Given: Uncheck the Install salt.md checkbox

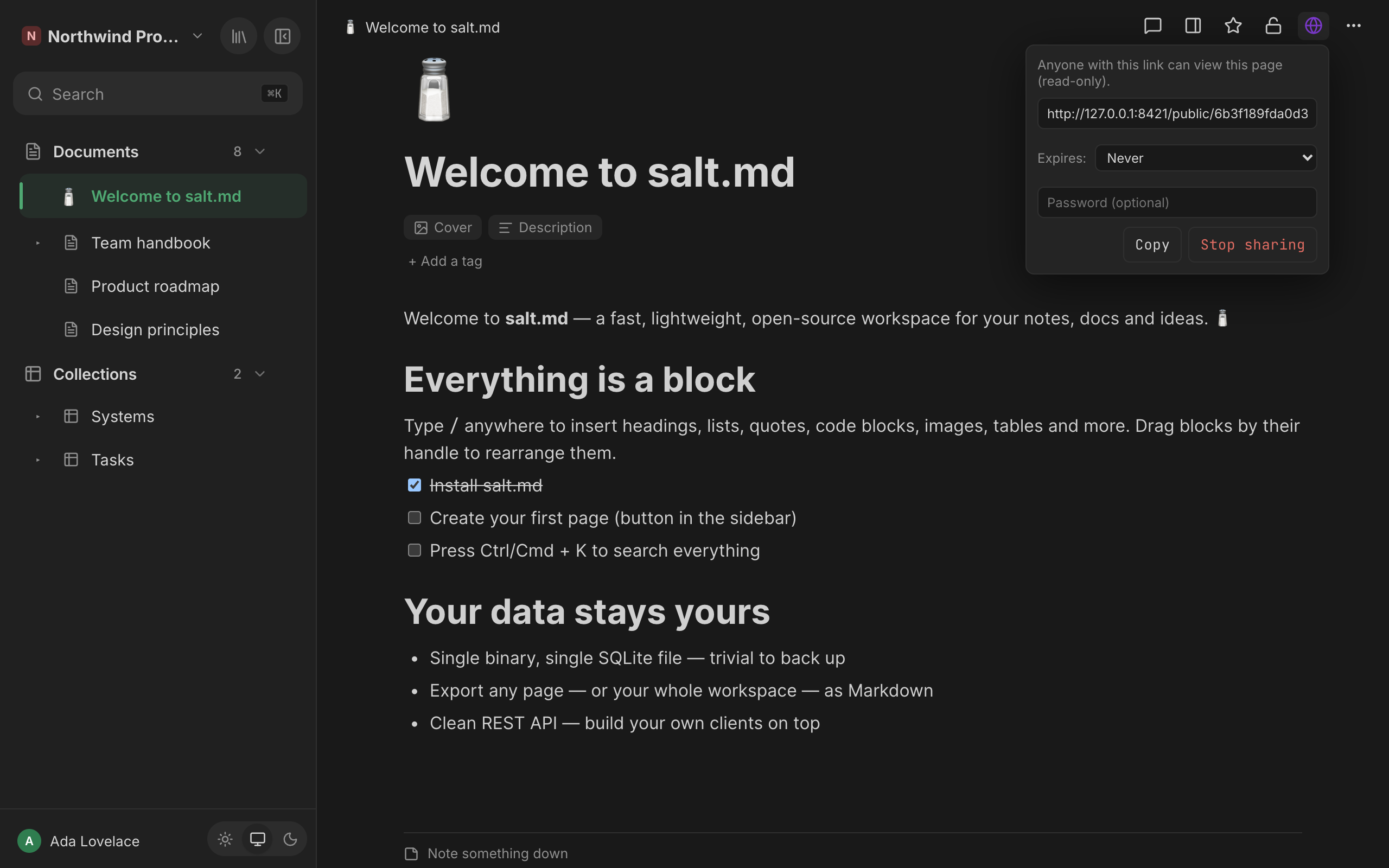Looking at the screenshot, I should (415, 485).
